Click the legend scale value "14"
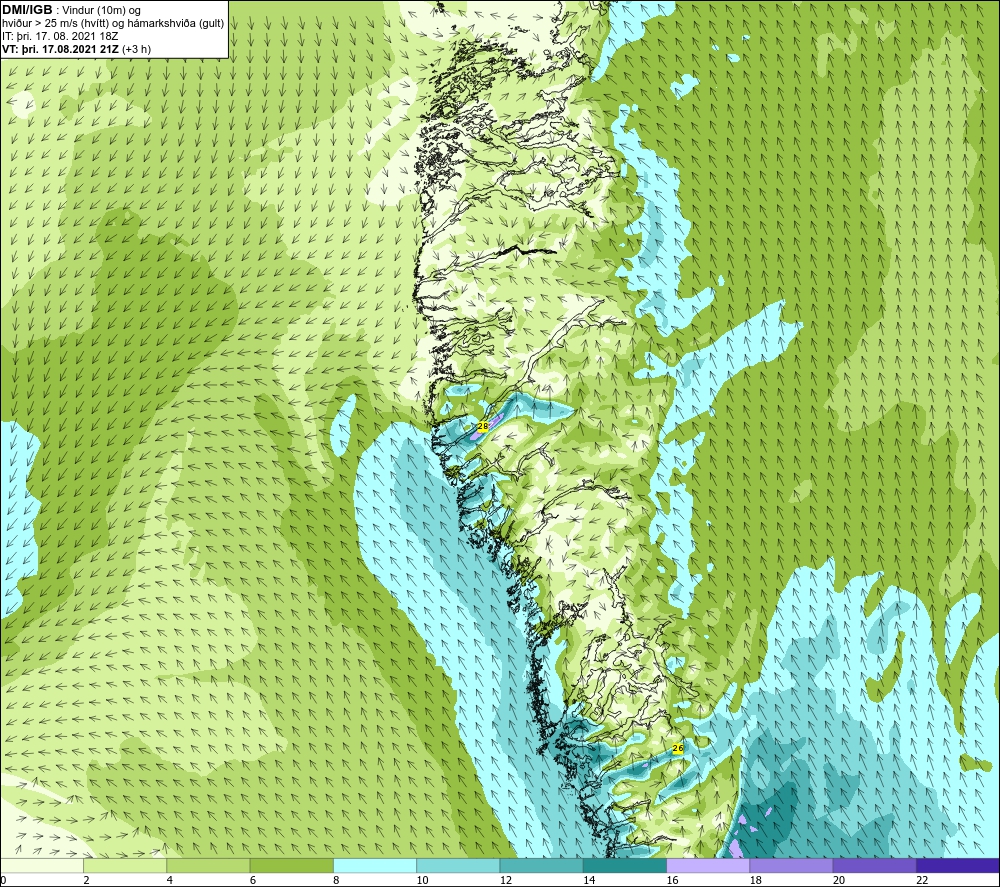The image size is (1000, 887). (589, 880)
